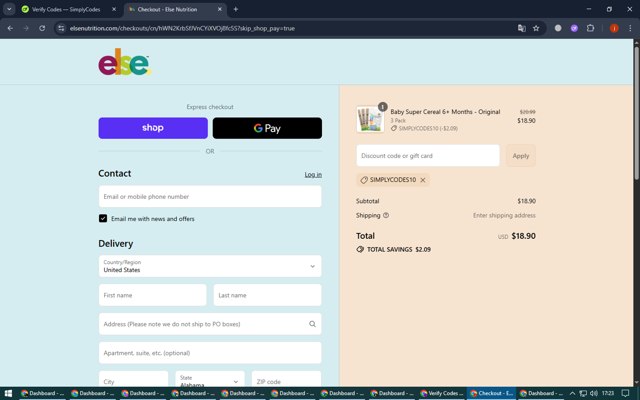Viewport: 640px width, 400px height.
Task: Click the Subtotal label
Action: (x=367, y=201)
